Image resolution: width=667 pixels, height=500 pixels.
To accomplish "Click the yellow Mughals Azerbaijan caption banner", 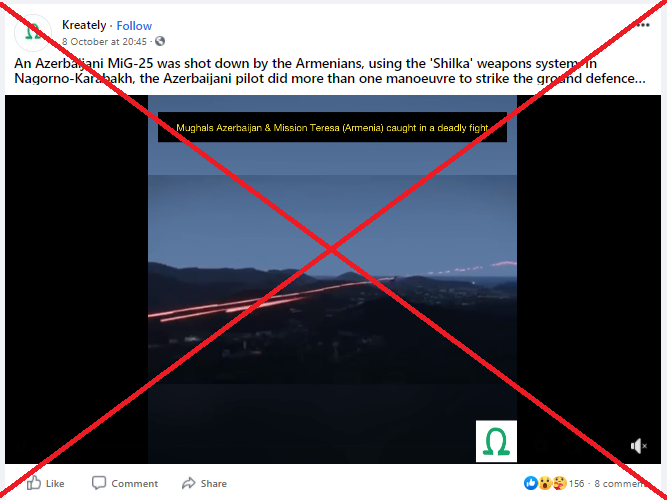I will [332, 127].
